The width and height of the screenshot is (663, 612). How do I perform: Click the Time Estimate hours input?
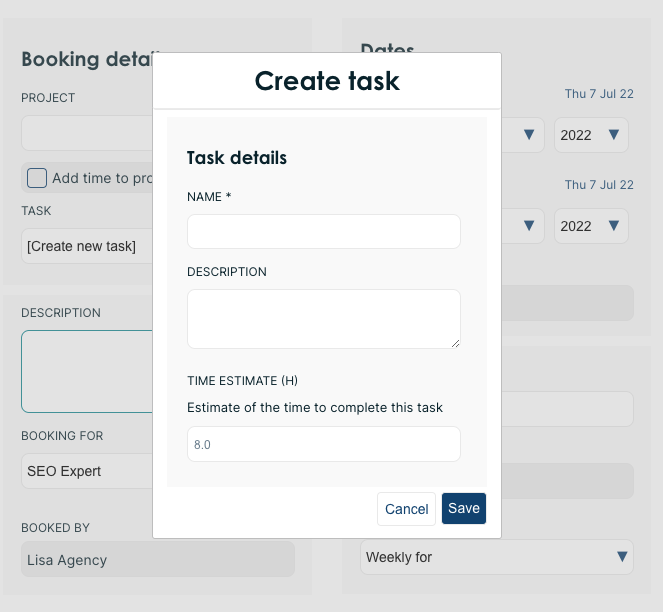point(323,444)
